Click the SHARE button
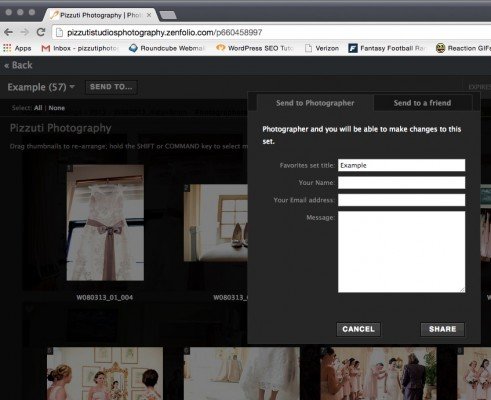 442,329
